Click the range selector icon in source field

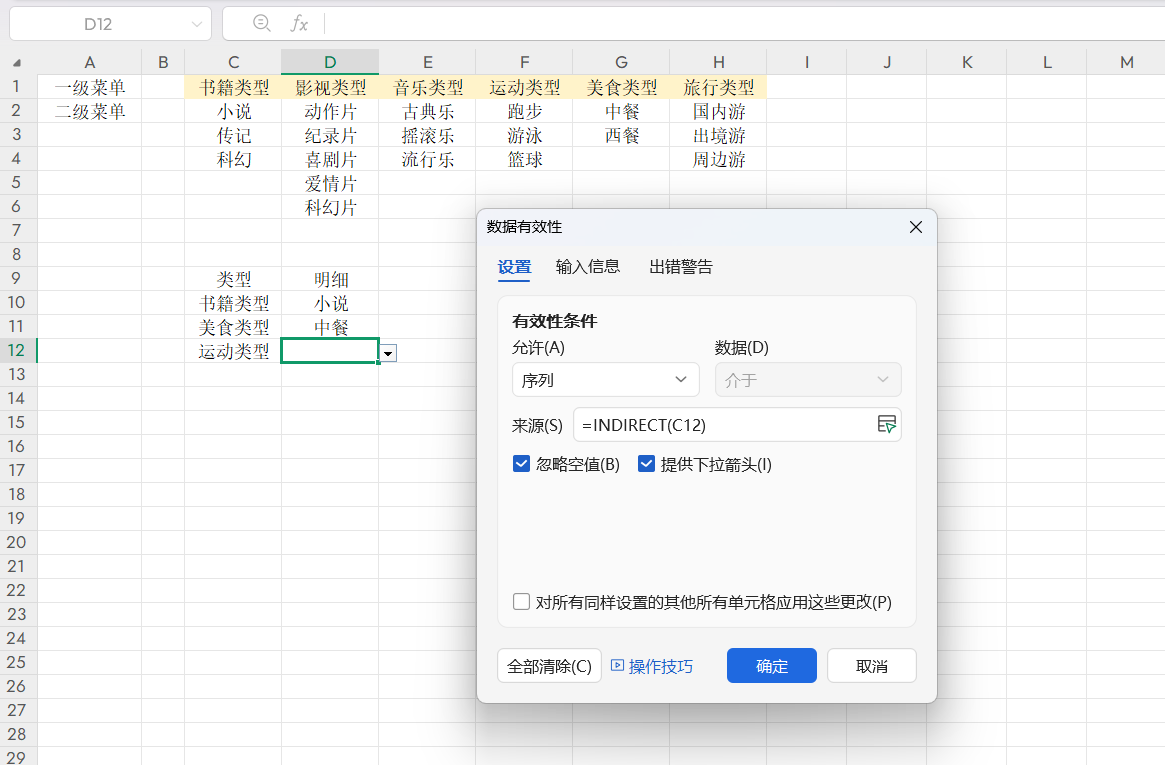pyautogui.click(x=886, y=424)
